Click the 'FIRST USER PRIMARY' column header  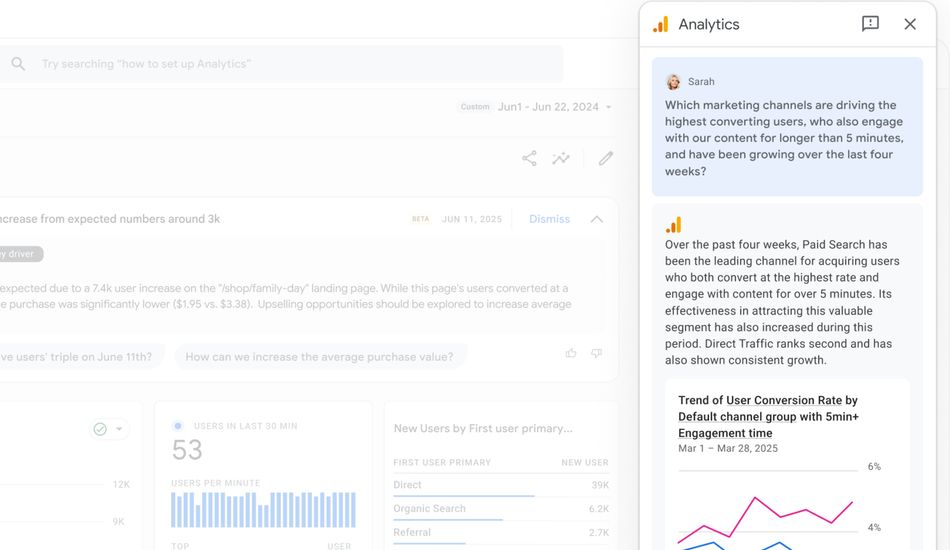point(442,462)
